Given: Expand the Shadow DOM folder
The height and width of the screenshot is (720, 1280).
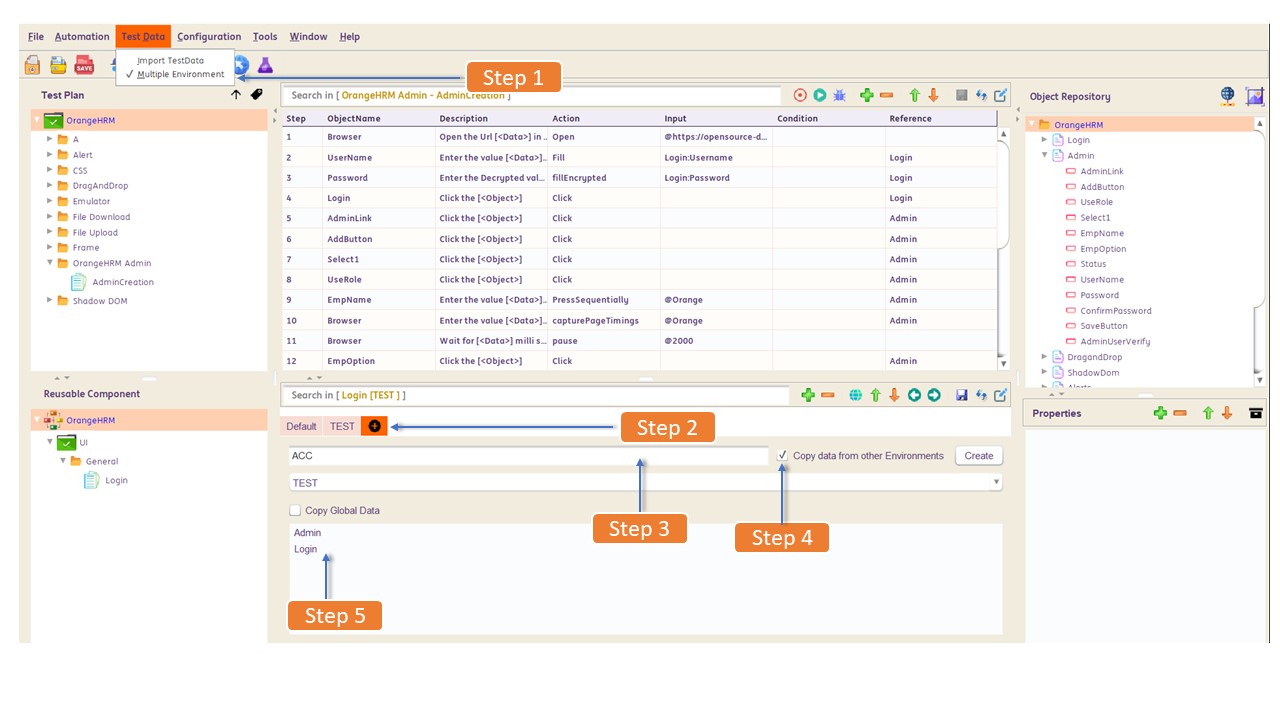Looking at the screenshot, I should (x=50, y=300).
